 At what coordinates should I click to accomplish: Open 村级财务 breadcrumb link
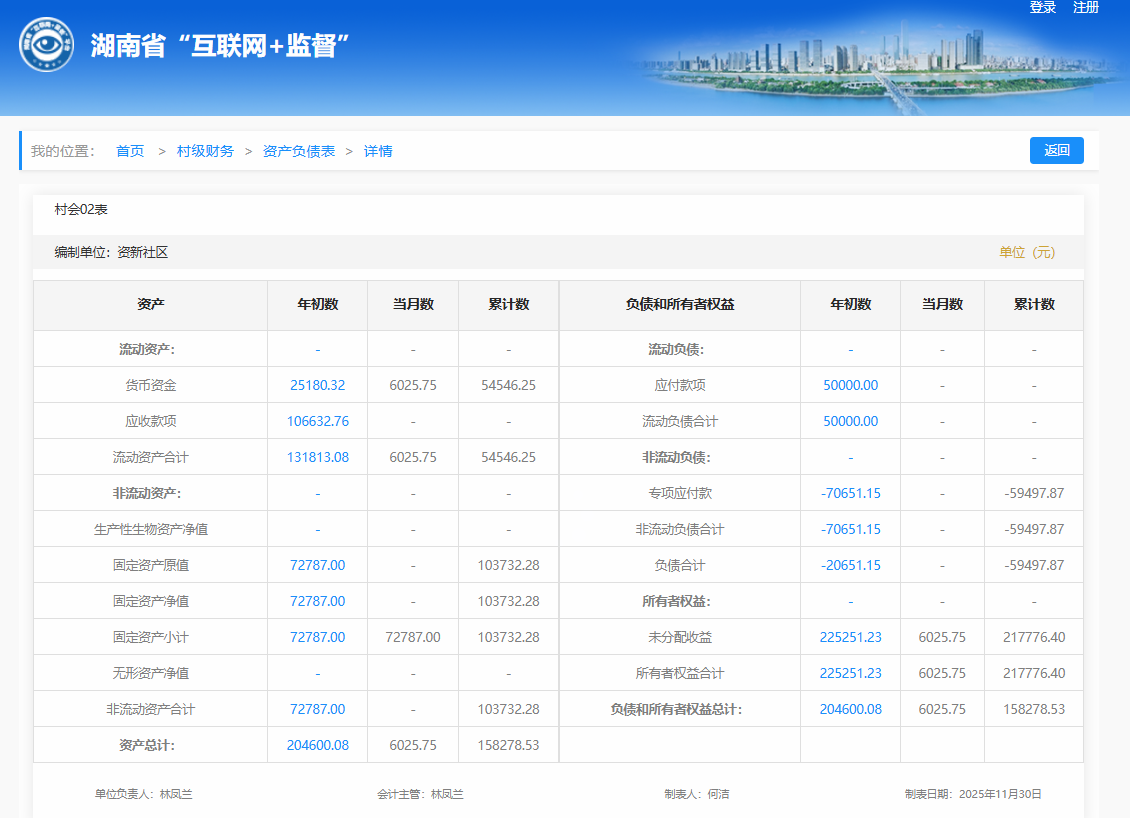[x=205, y=151]
